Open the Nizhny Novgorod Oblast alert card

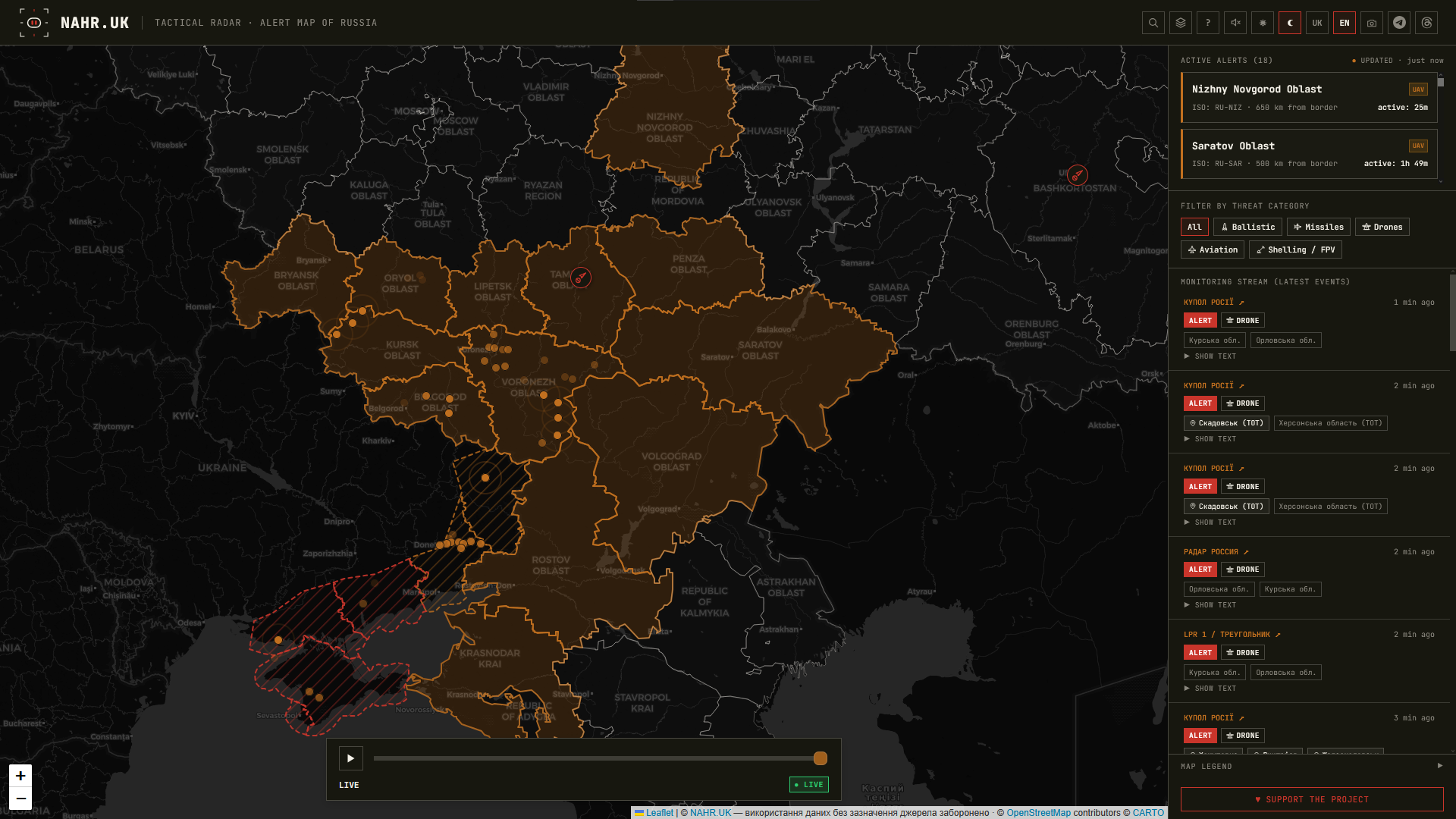tap(1310, 97)
